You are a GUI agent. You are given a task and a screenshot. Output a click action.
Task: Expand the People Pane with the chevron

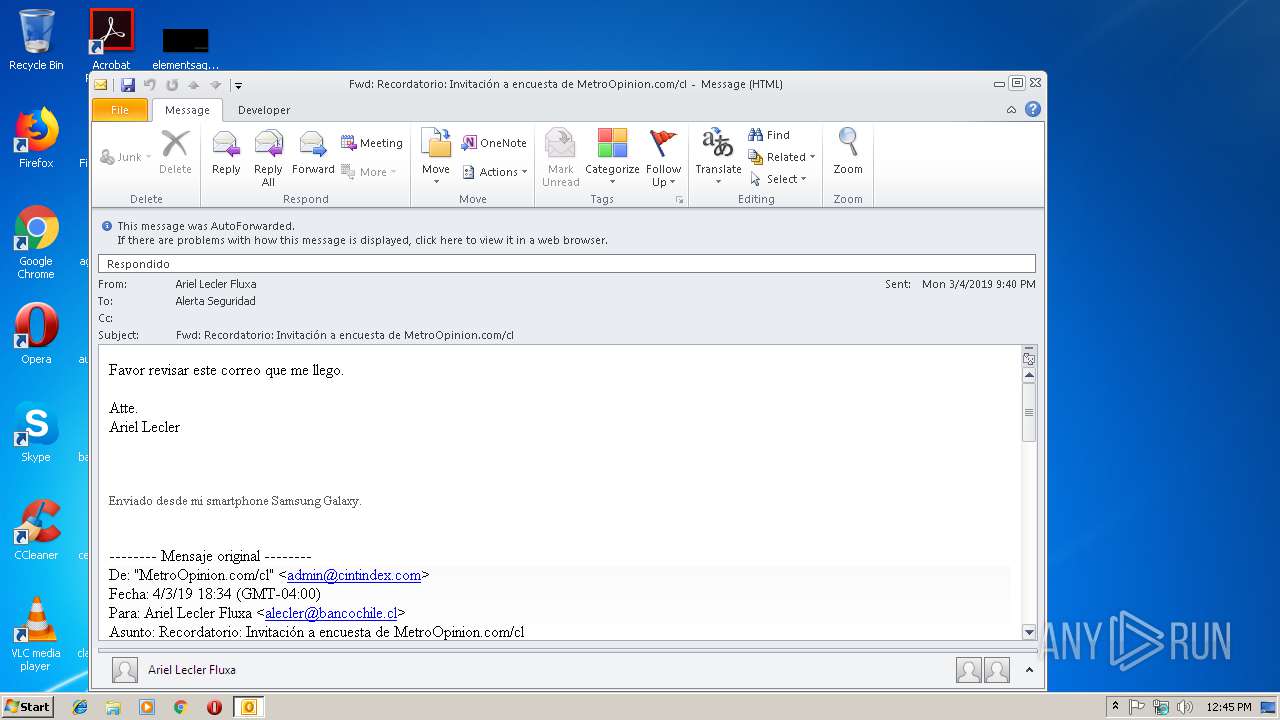(1030, 670)
